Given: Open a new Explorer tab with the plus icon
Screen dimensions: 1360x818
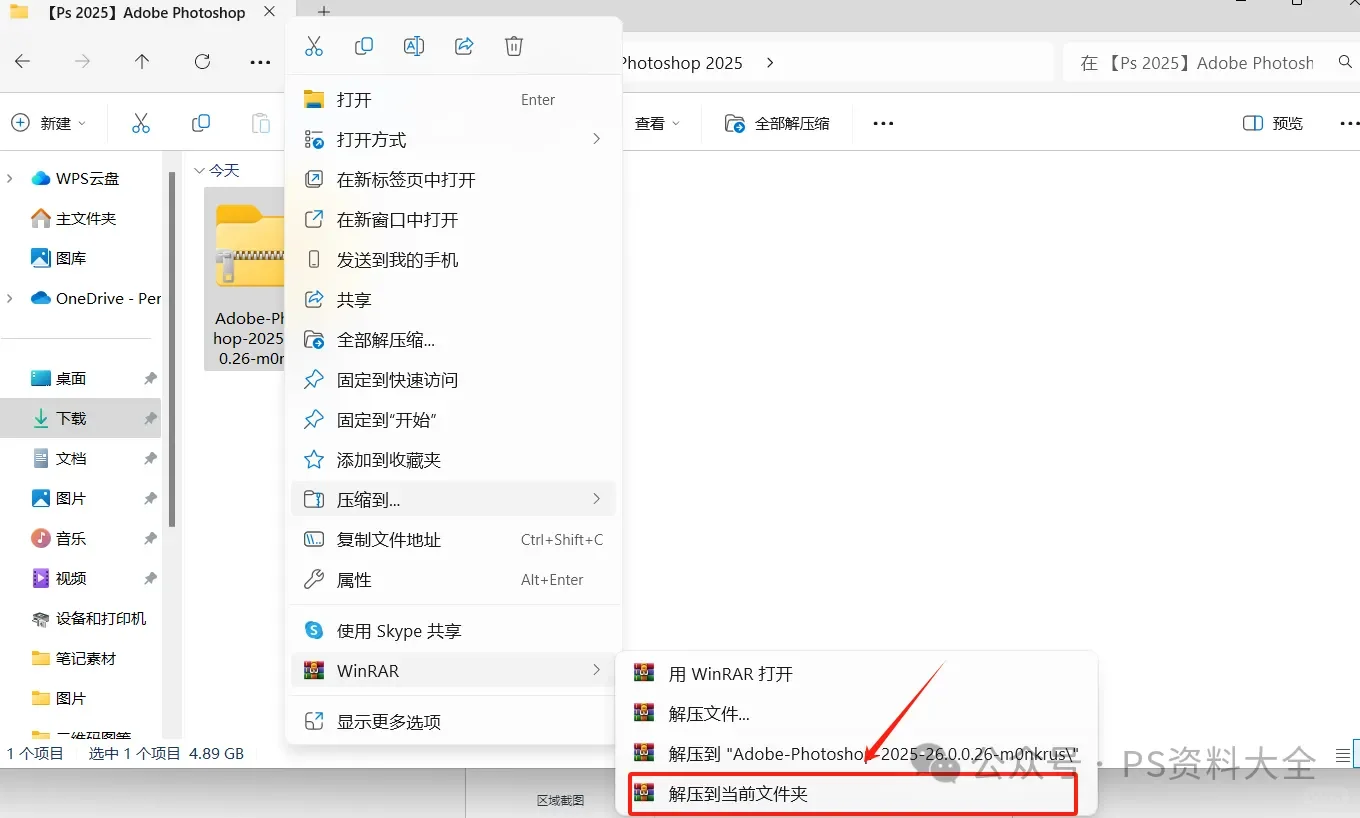Looking at the screenshot, I should [x=322, y=12].
